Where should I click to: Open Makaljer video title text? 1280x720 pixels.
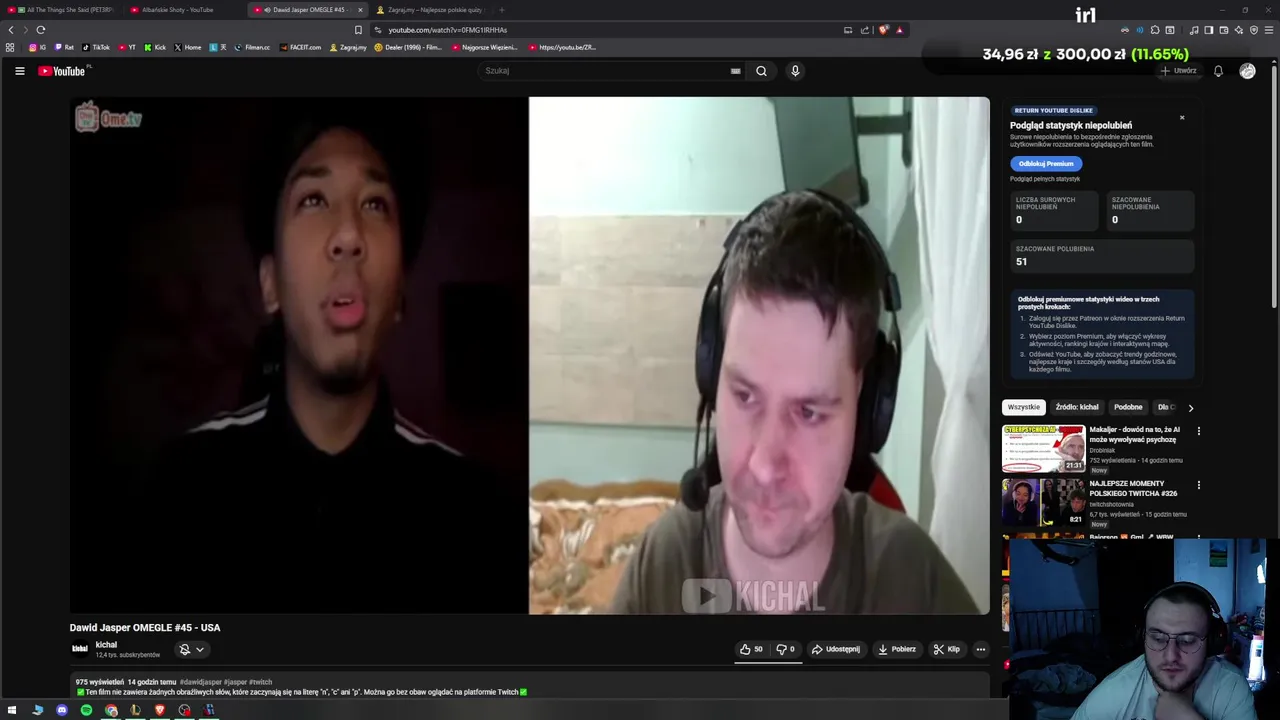pos(1135,434)
